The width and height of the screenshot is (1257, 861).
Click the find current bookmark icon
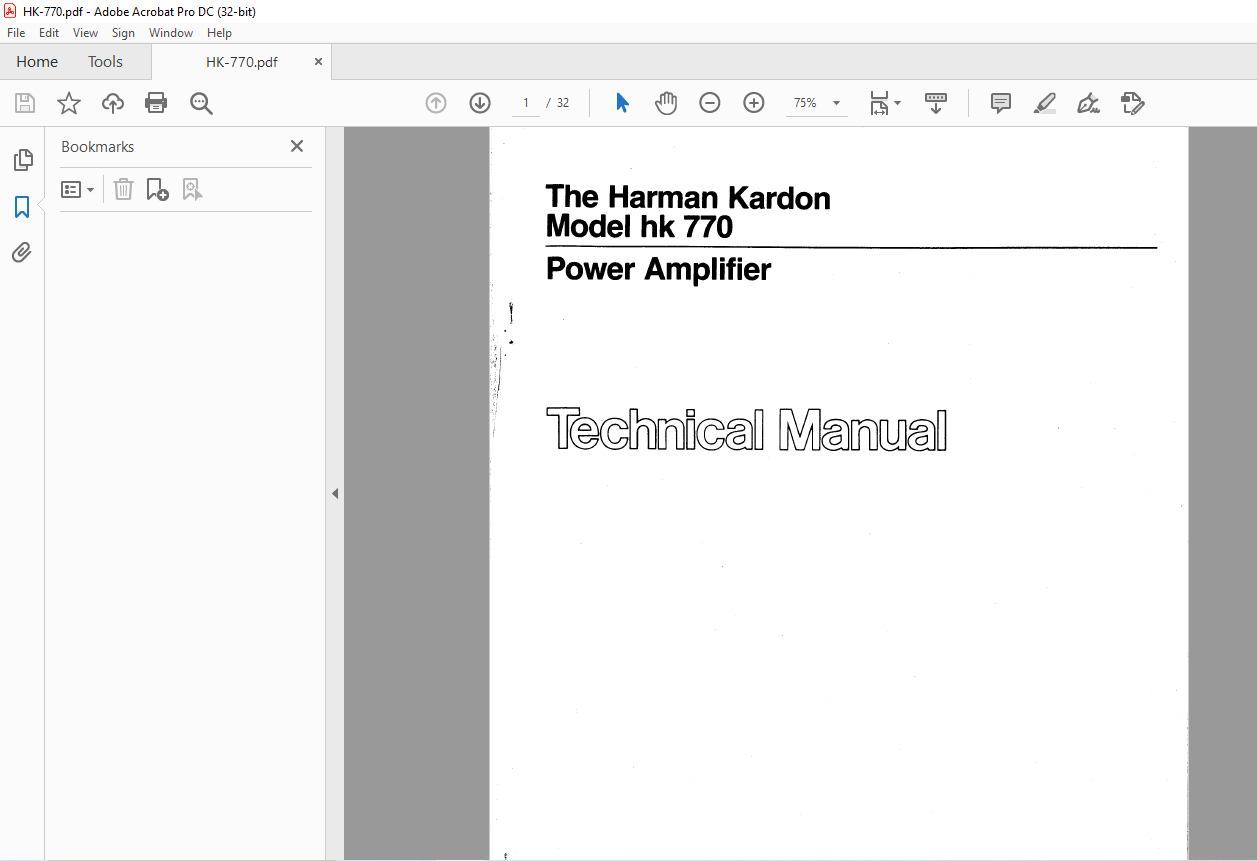pyautogui.click(x=193, y=189)
